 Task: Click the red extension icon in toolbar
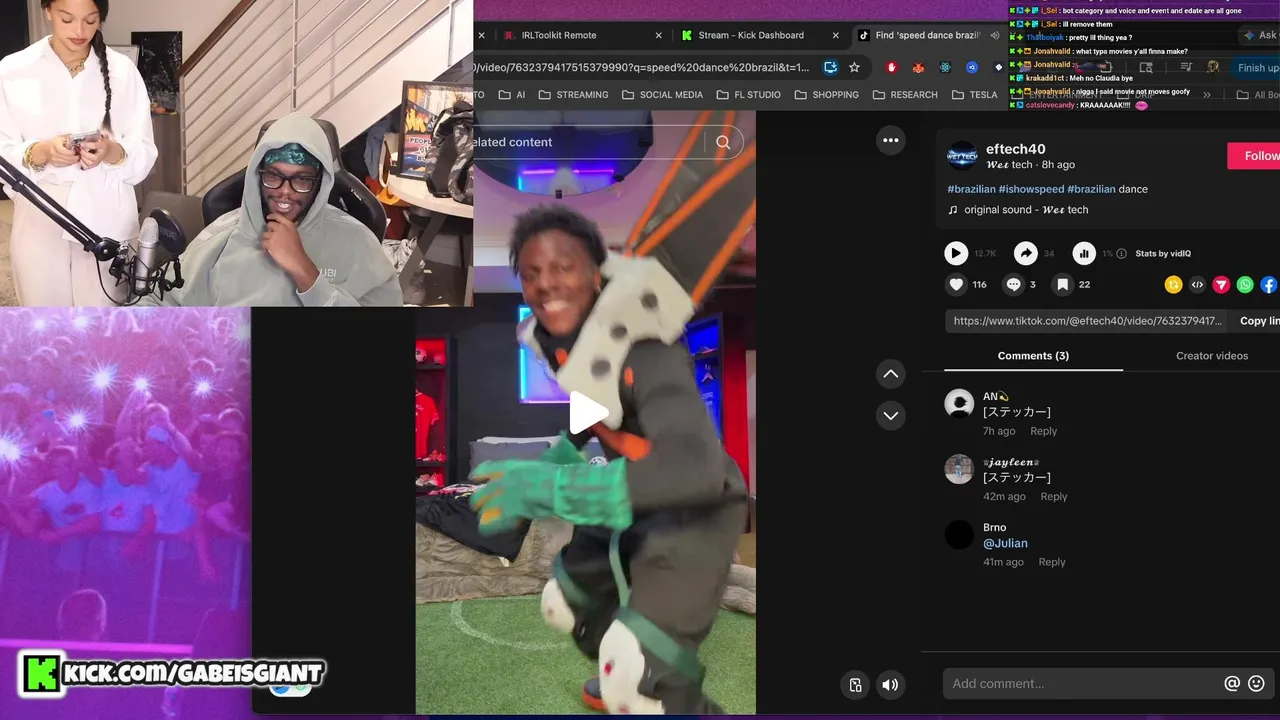pos(891,67)
